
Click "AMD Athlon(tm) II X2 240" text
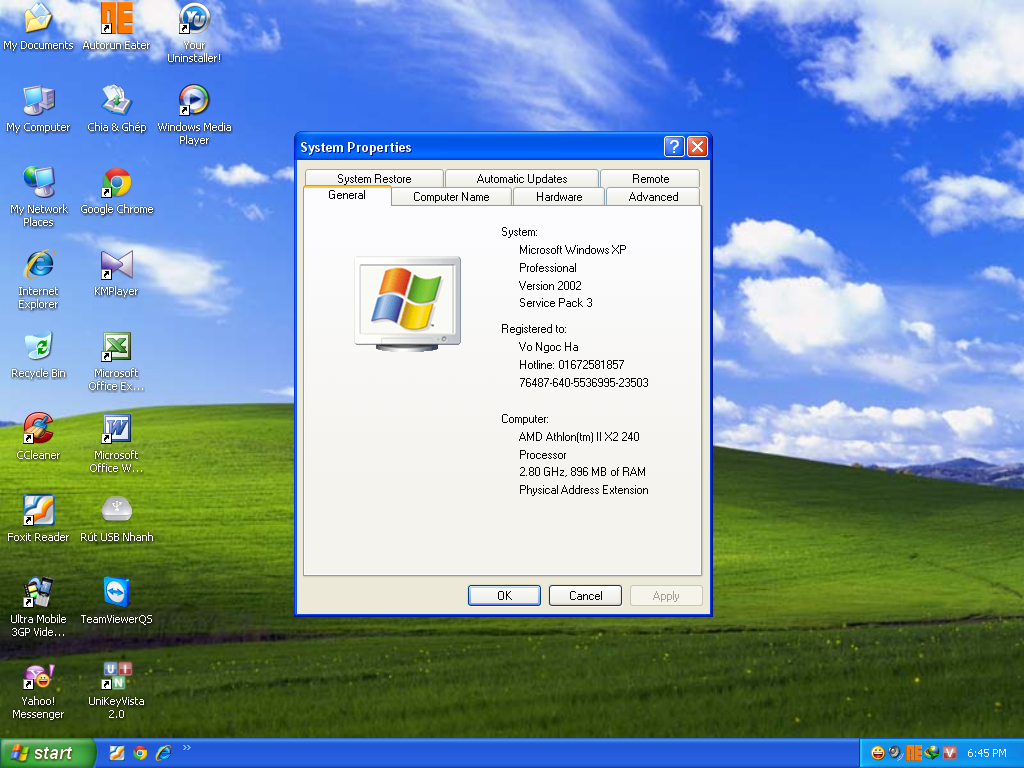579,437
